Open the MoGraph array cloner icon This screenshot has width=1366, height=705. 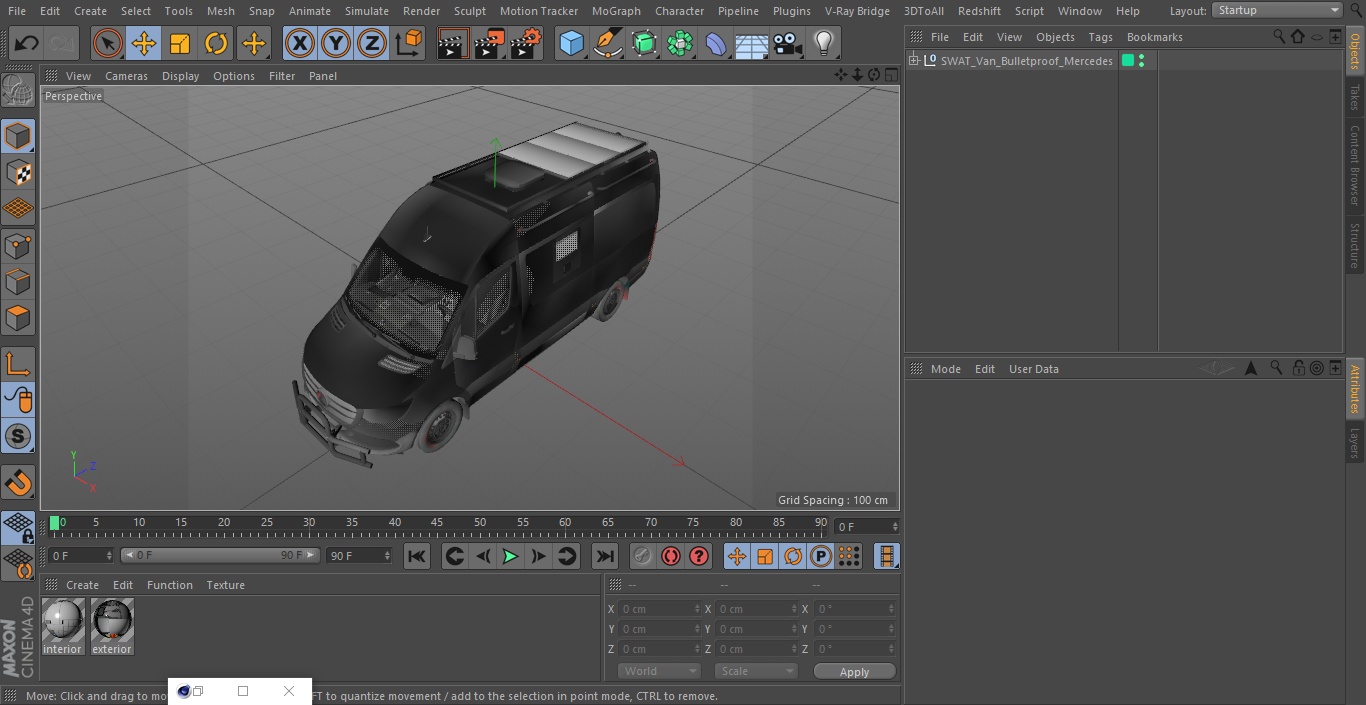(680, 43)
